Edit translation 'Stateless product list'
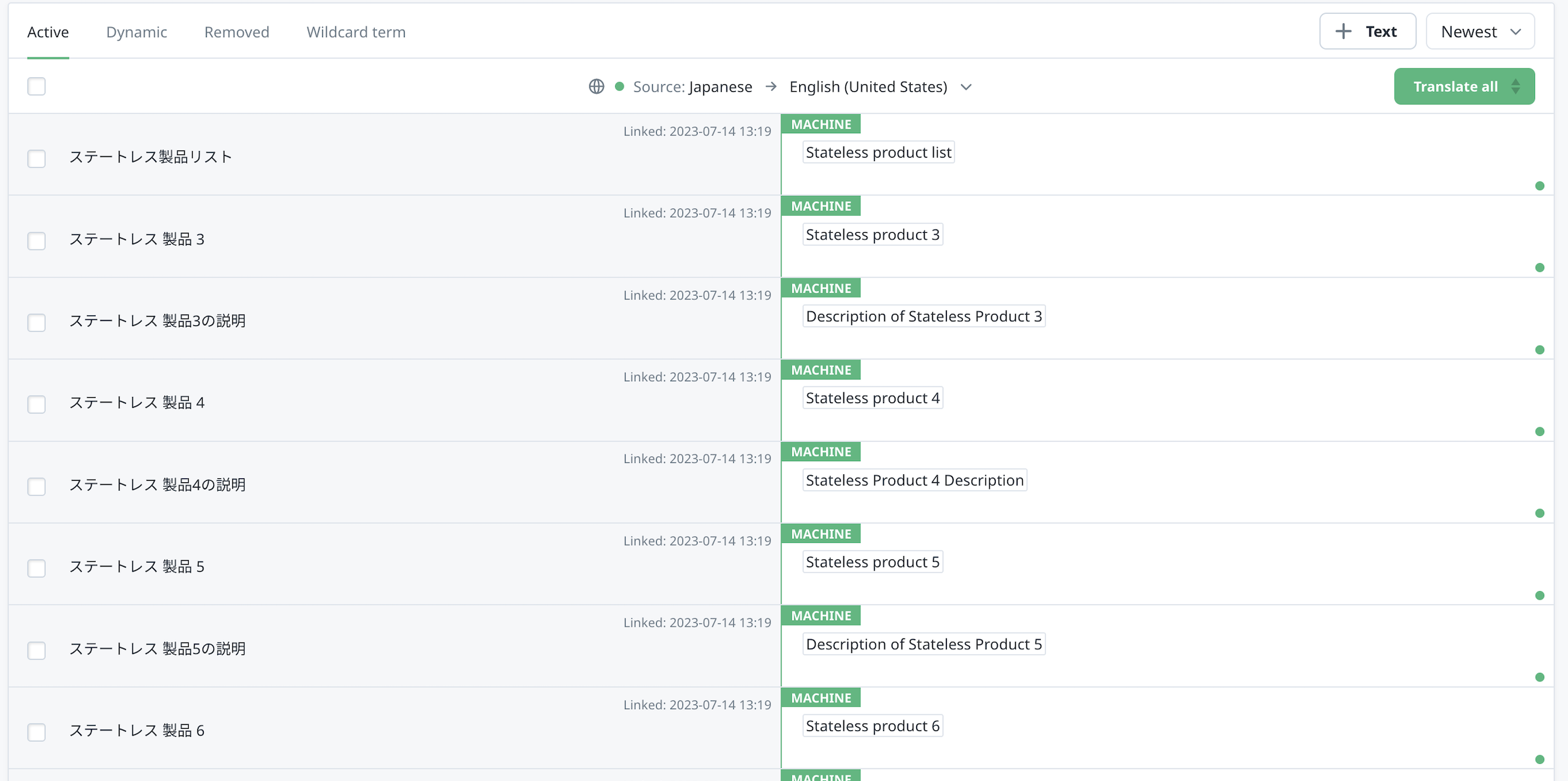 click(x=878, y=152)
